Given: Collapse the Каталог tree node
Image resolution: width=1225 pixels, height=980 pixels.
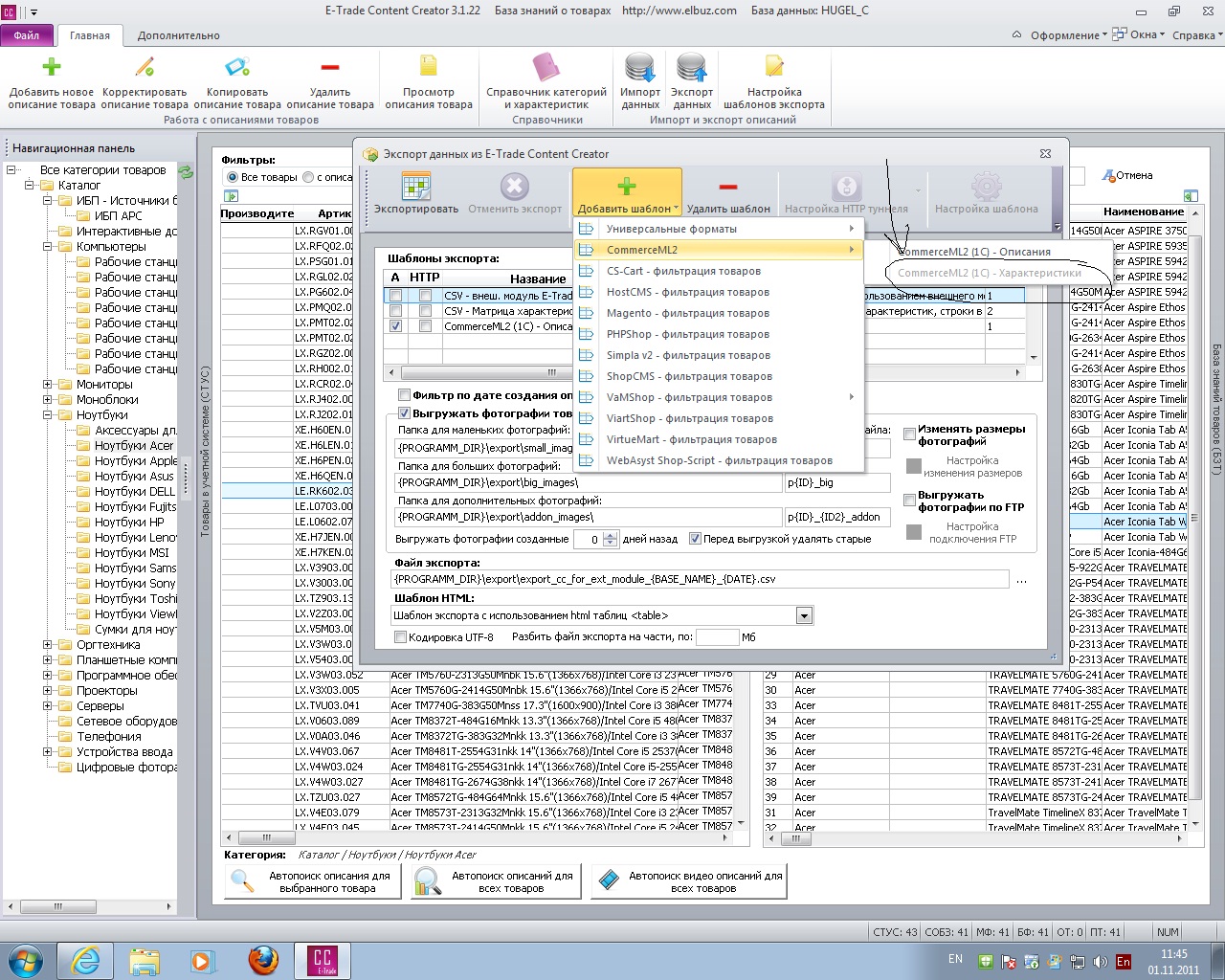Looking at the screenshot, I should click(x=30, y=186).
